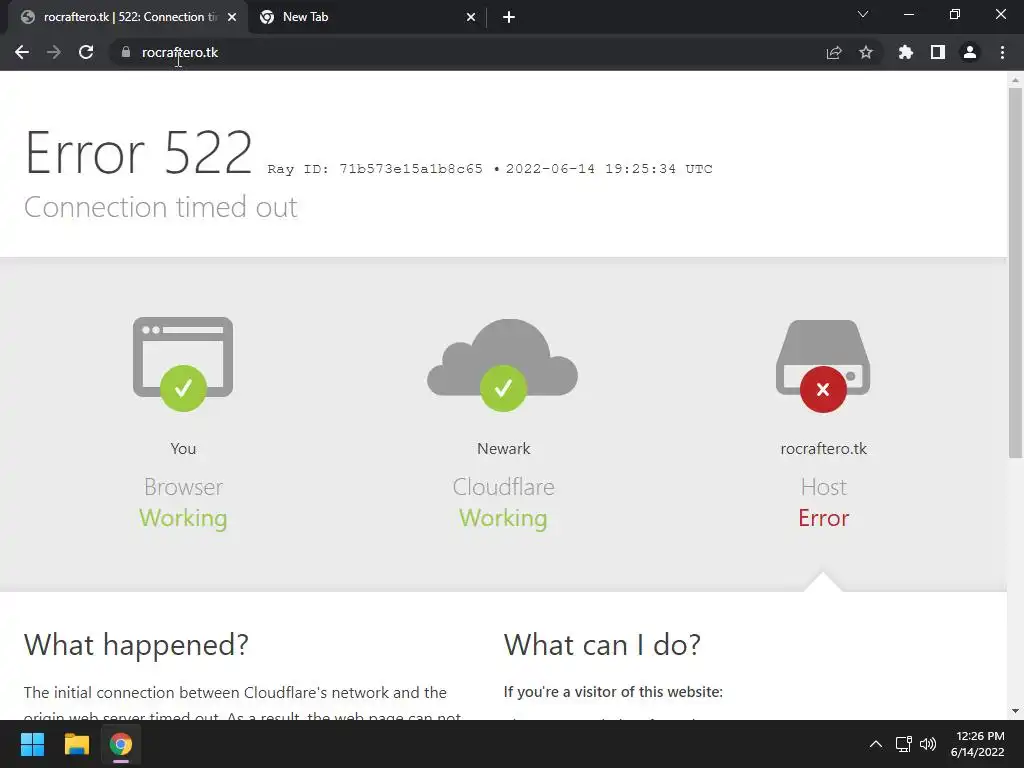Click the Host label above Error
This screenshot has width=1024, height=768.
[x=824, y=487]
